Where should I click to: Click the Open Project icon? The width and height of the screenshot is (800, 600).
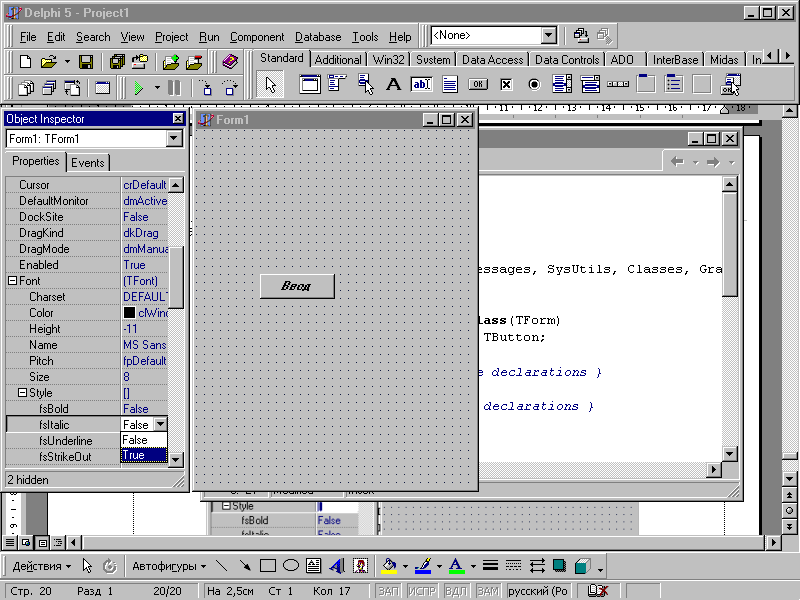click(140, 62)
